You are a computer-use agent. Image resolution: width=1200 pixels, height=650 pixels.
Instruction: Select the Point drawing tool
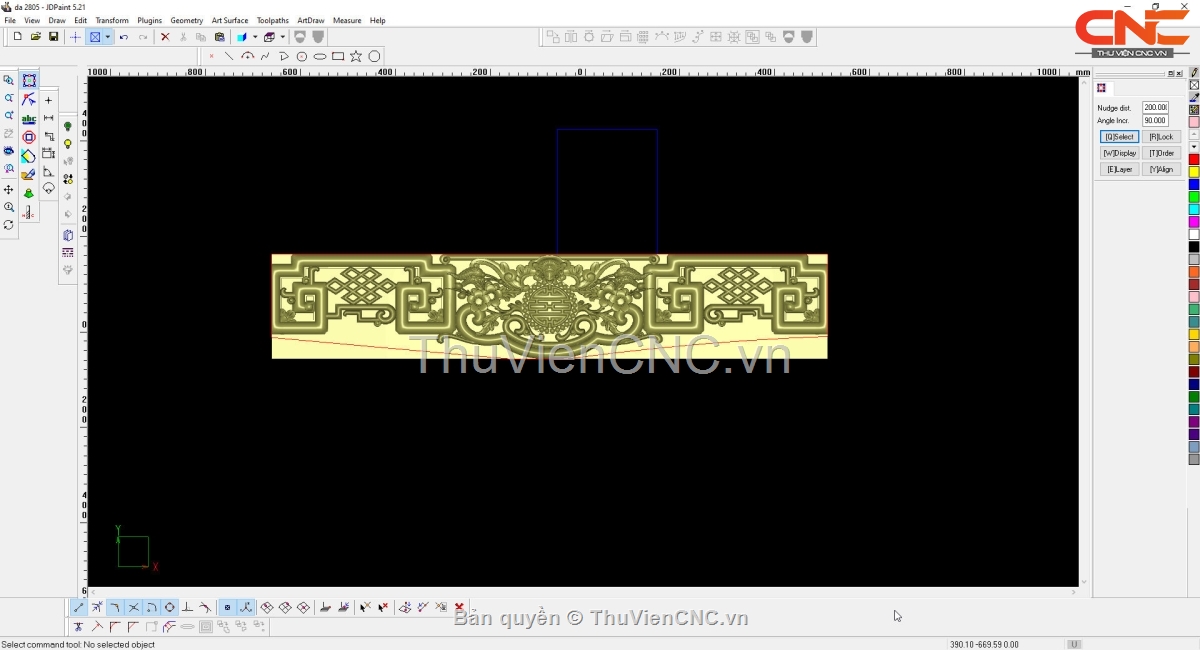click(211, 57)
